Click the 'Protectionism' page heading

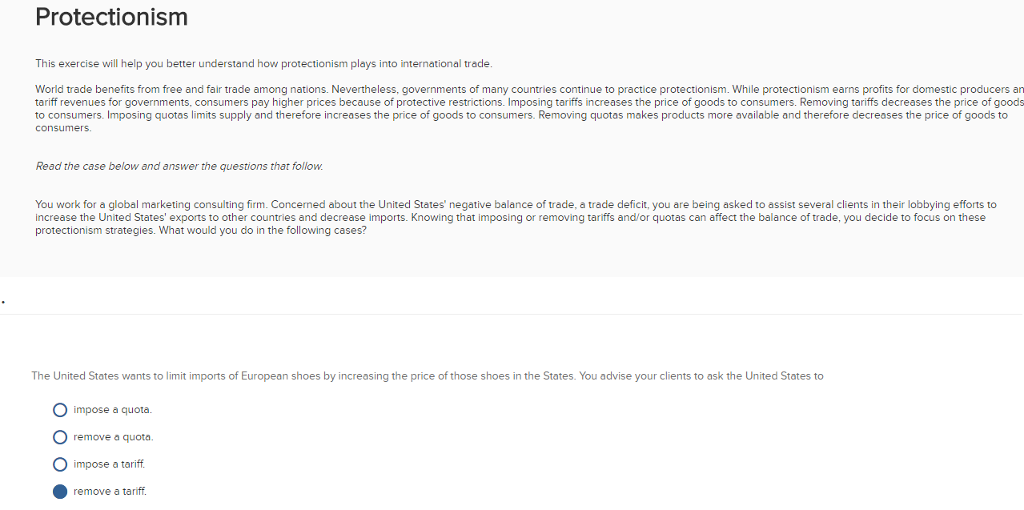[x=111, y=18]
